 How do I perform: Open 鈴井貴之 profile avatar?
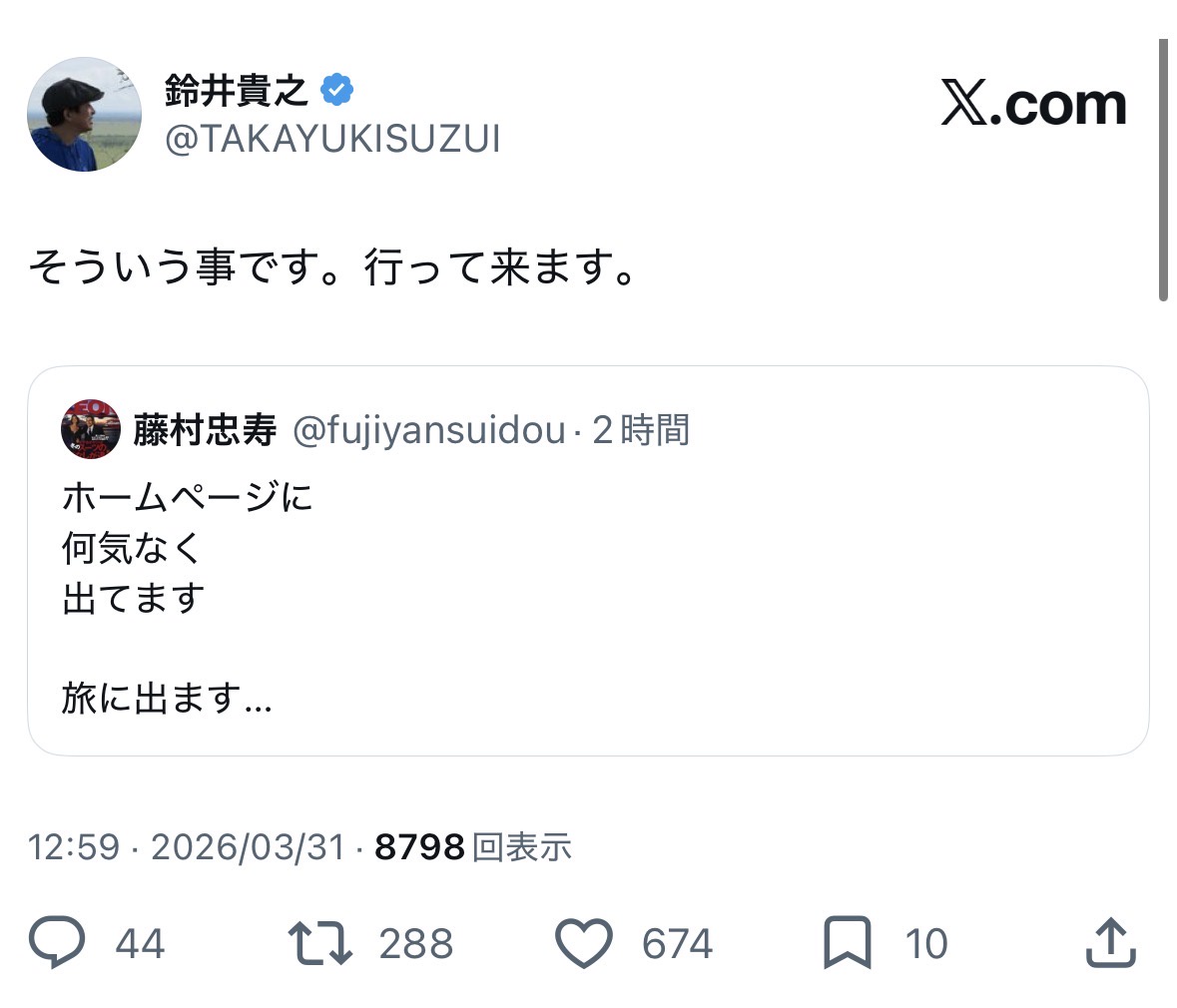coord(85,114)
